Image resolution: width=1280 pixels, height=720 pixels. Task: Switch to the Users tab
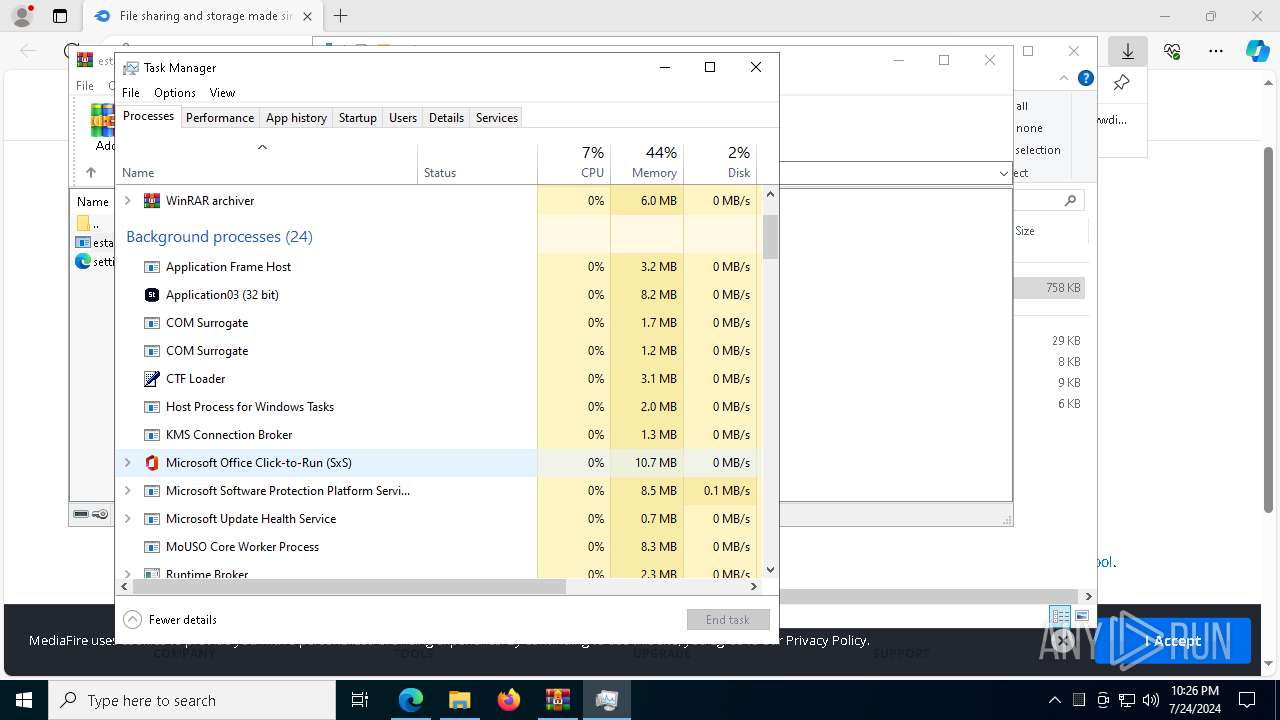pos(403,118)
